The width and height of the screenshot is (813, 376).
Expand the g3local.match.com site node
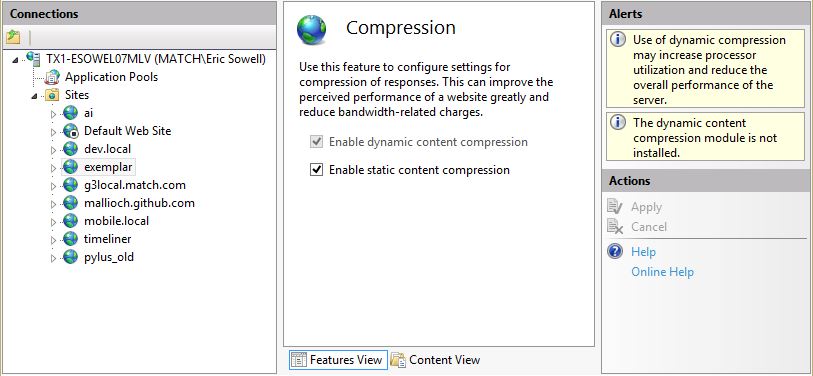(53, 186)
